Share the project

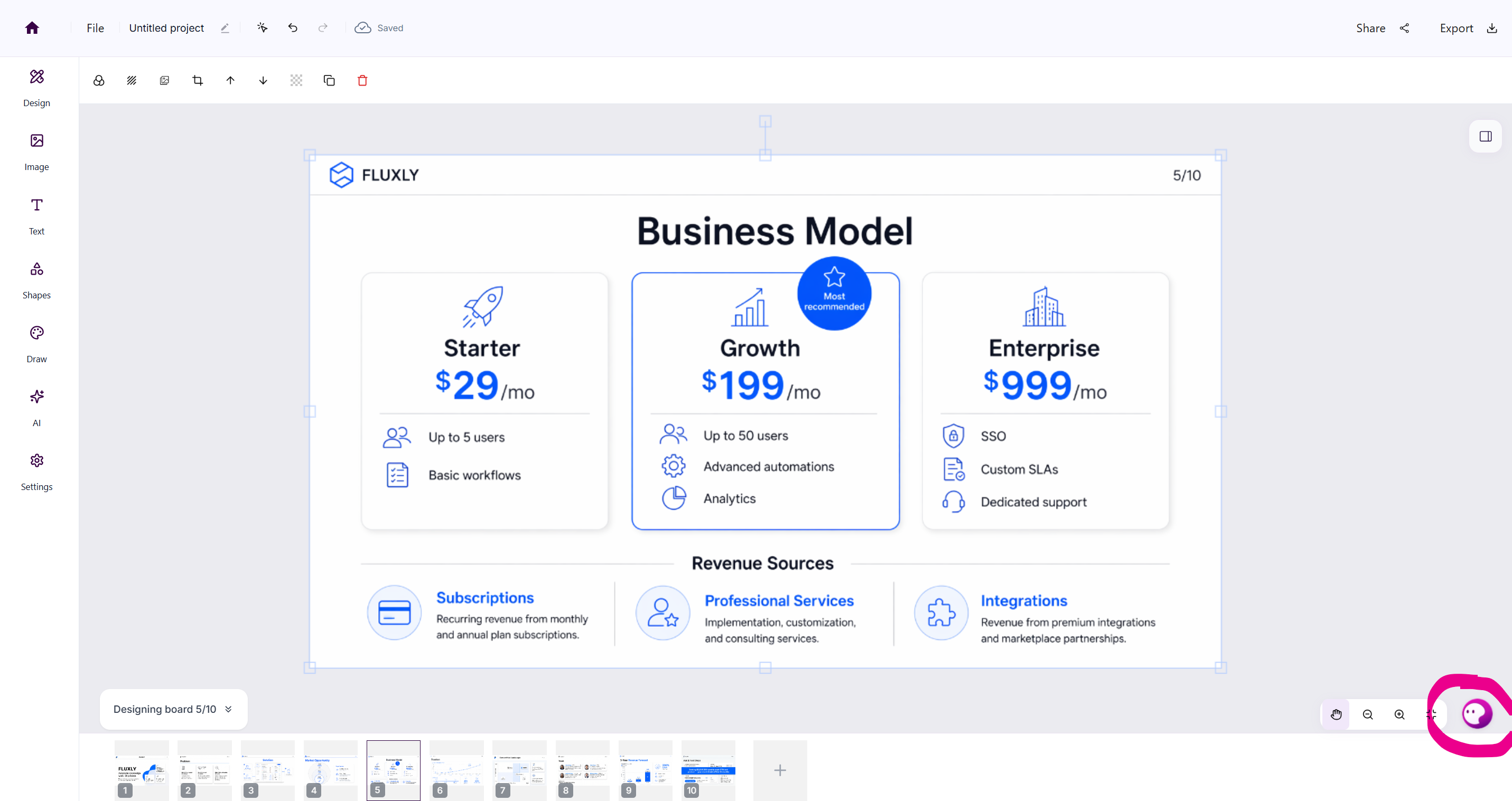pos(1382,28)
